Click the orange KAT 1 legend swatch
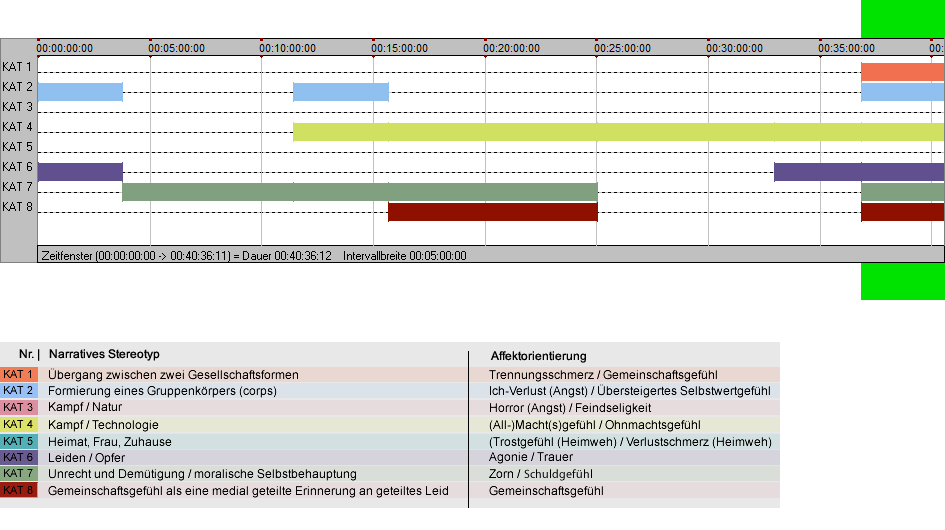 click(19, 374)
